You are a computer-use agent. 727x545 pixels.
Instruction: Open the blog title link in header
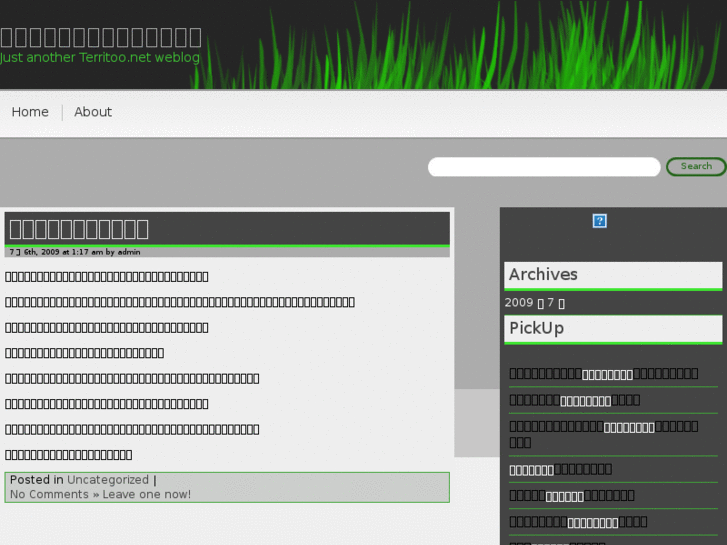[101, 38]
